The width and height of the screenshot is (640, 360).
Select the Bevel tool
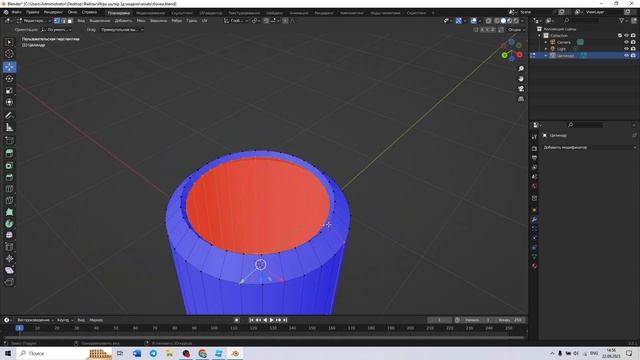[9, 177]
